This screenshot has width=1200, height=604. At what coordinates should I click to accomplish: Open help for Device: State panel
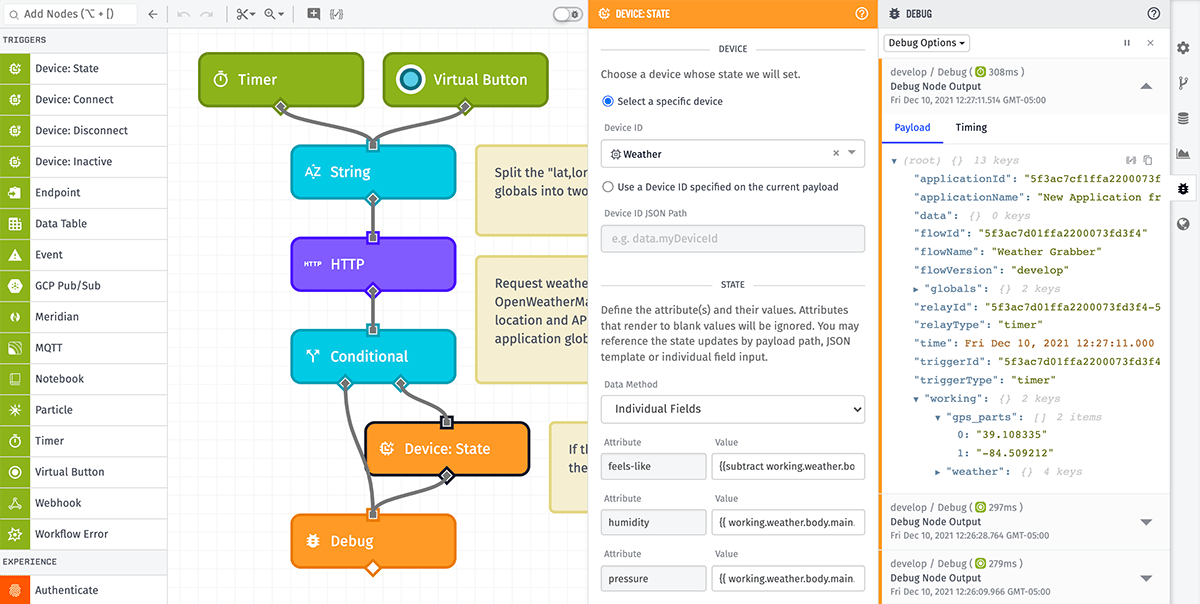tap(862, 14)
